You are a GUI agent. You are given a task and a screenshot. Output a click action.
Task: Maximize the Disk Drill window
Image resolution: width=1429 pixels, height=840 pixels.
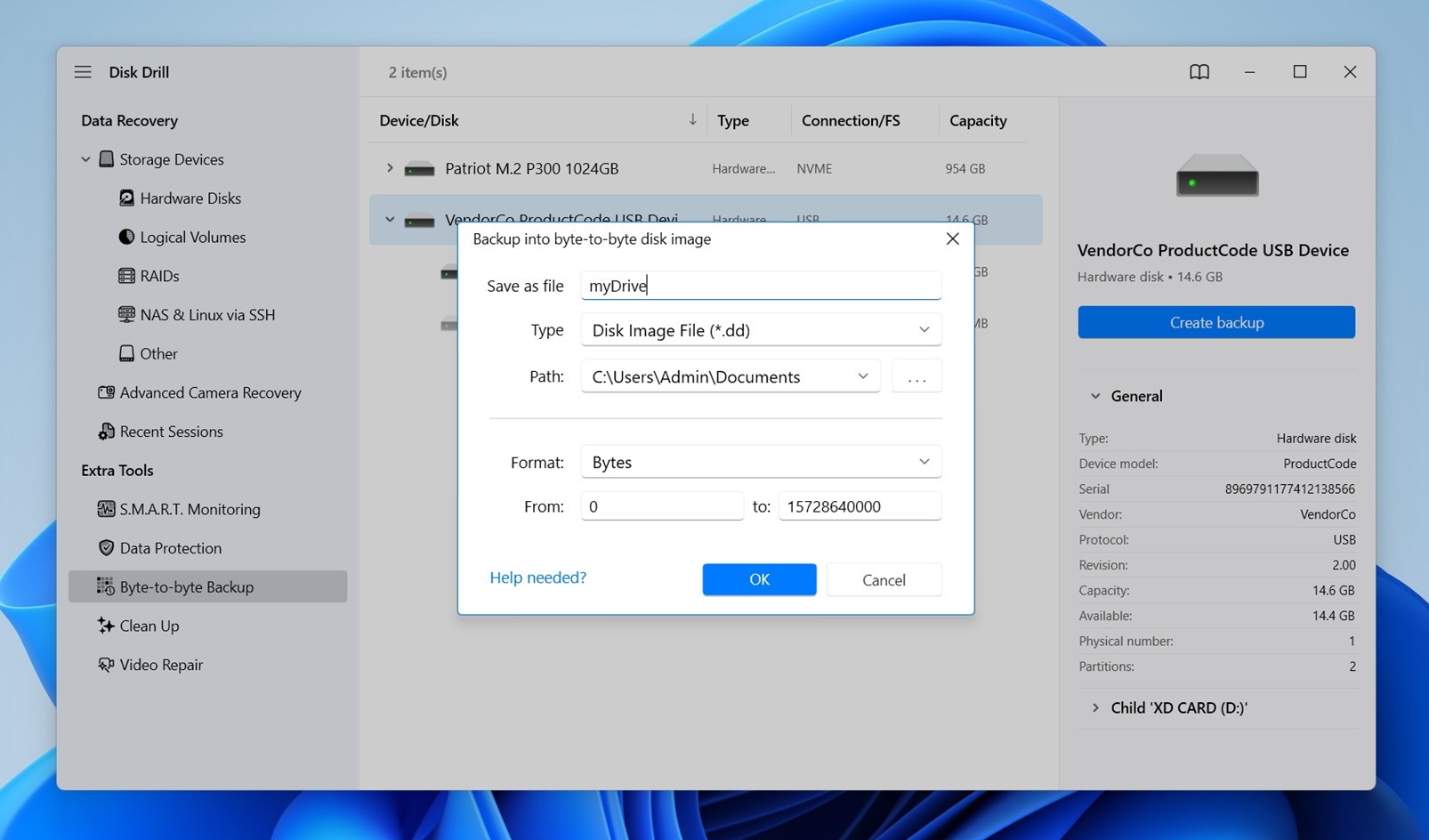pos(1300,72)
